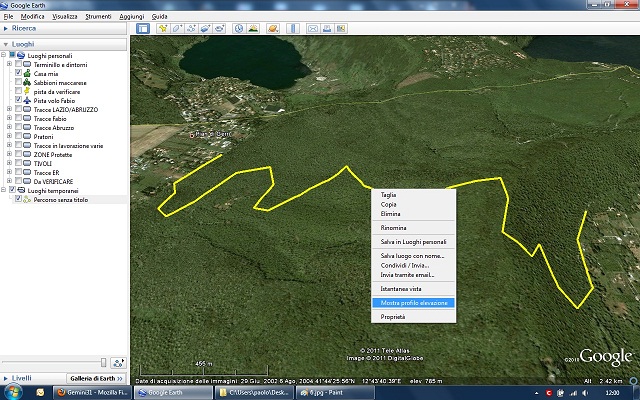This screenshot has width=640, height=400.
Task: Open the Modifica menu
Action: pyautogui.click(x=32, y=16)
